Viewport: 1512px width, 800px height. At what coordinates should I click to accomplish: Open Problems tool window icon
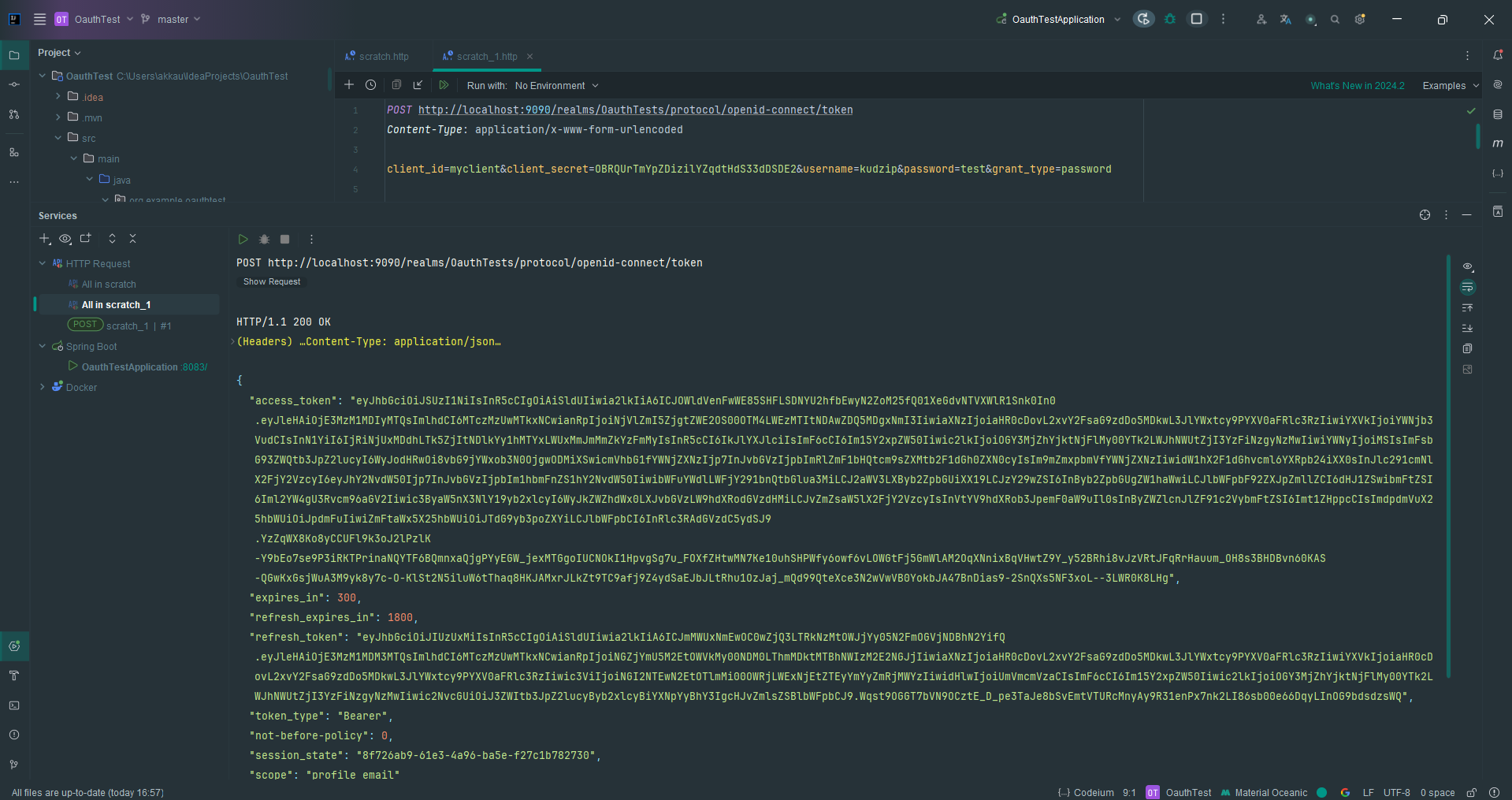(14, 735)
